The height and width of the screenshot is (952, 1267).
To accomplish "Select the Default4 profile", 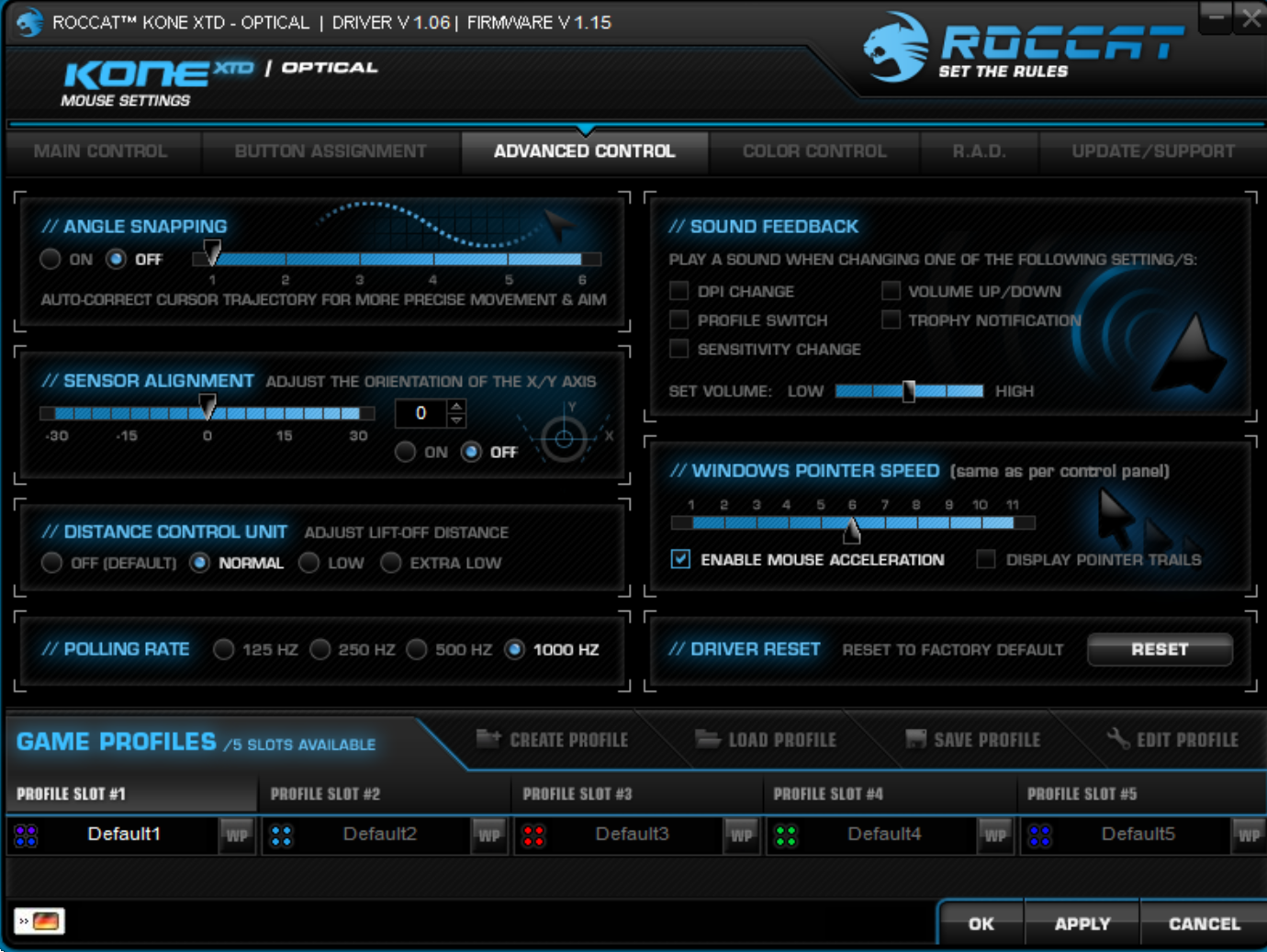I will [884, 834].
